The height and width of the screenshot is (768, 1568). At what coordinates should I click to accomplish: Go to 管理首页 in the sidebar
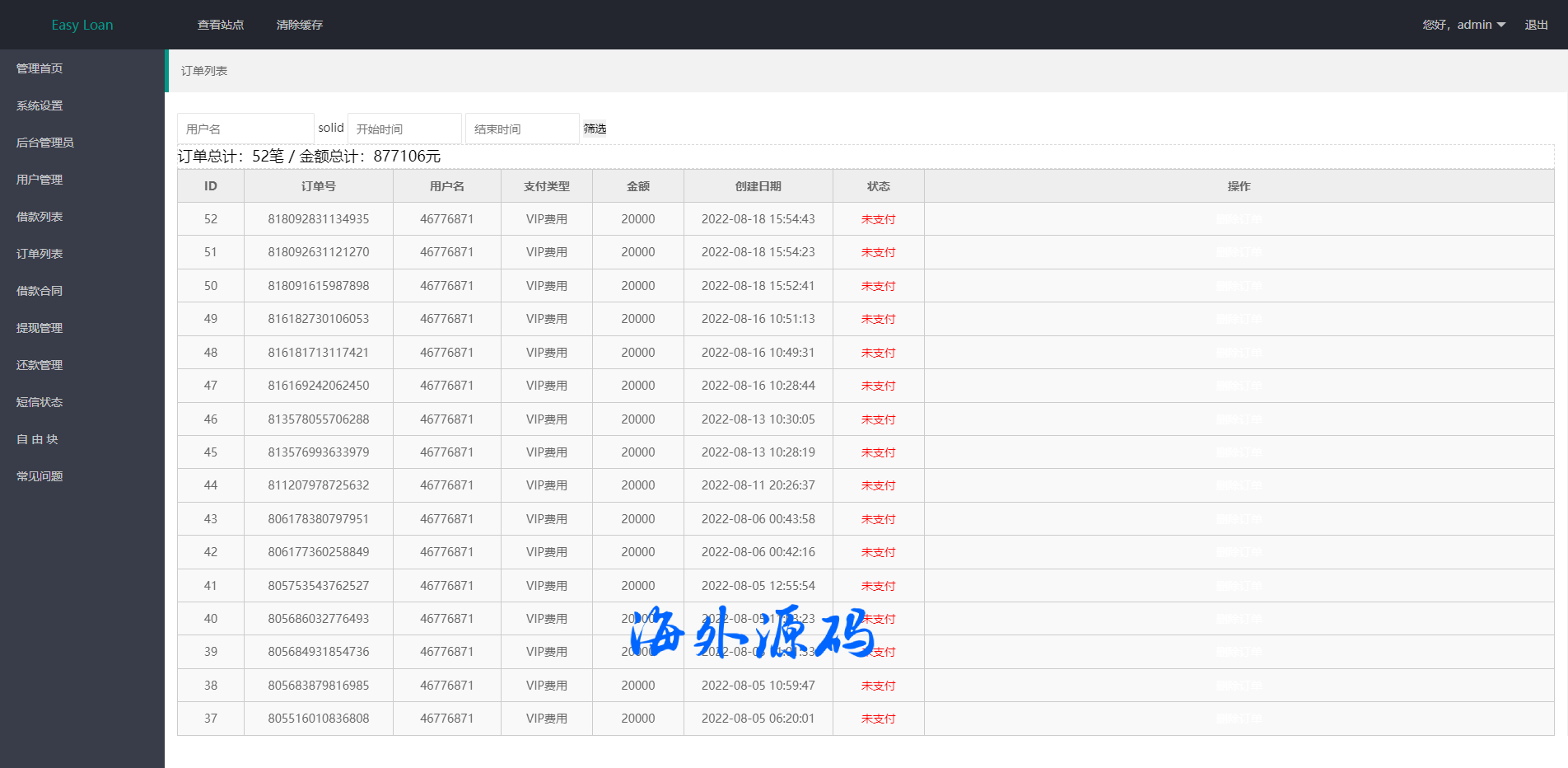point(40,68)
